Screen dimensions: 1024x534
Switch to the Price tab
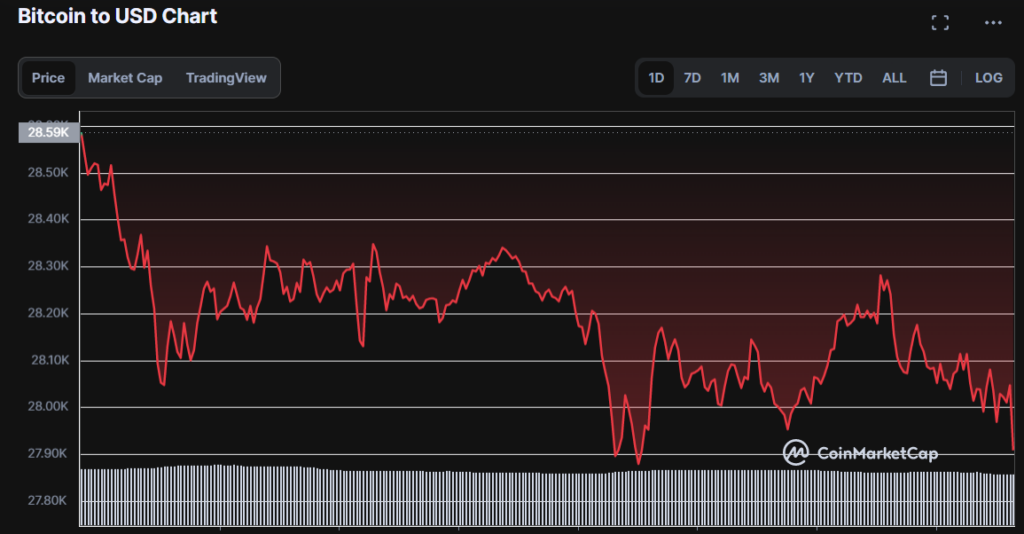pos(48,78)
